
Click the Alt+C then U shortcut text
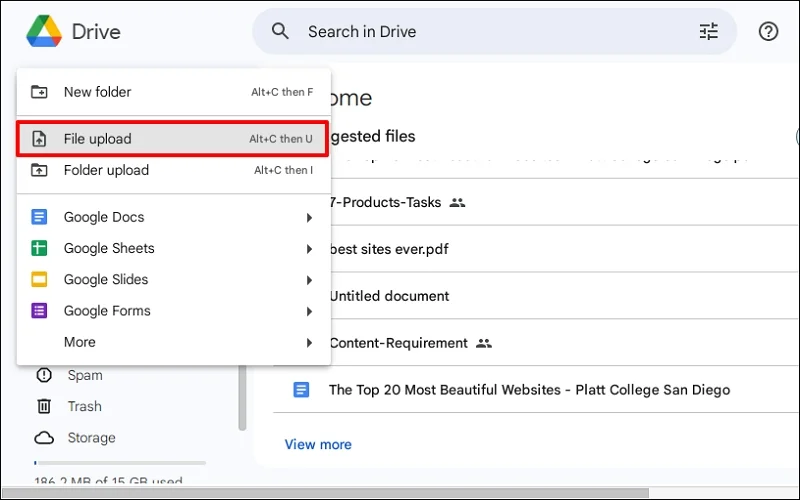click(281, 139)
